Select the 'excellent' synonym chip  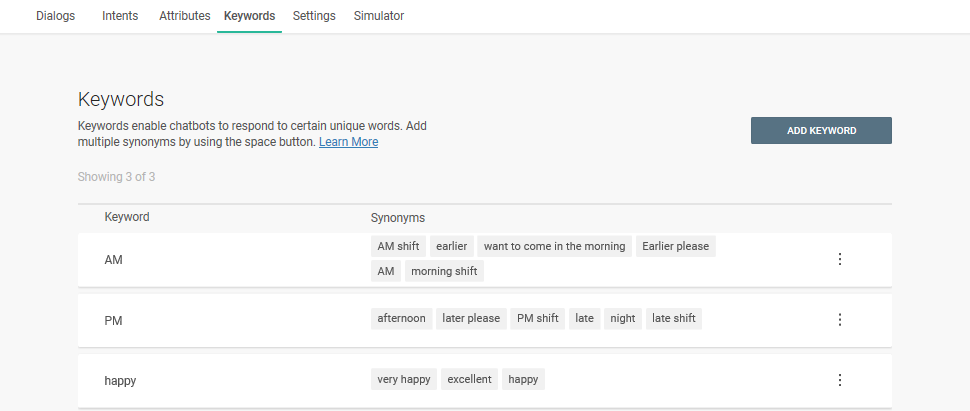[469, 379]
